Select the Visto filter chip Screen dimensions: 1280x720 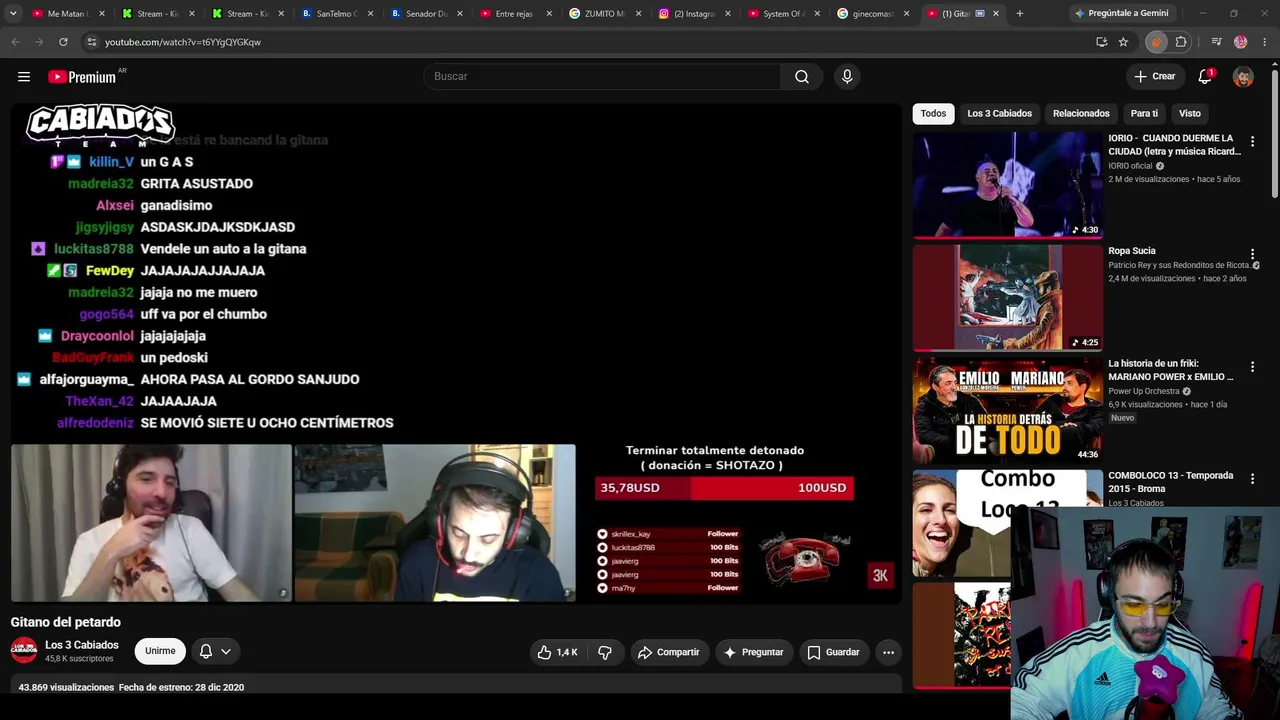[x=1190, y=114]
